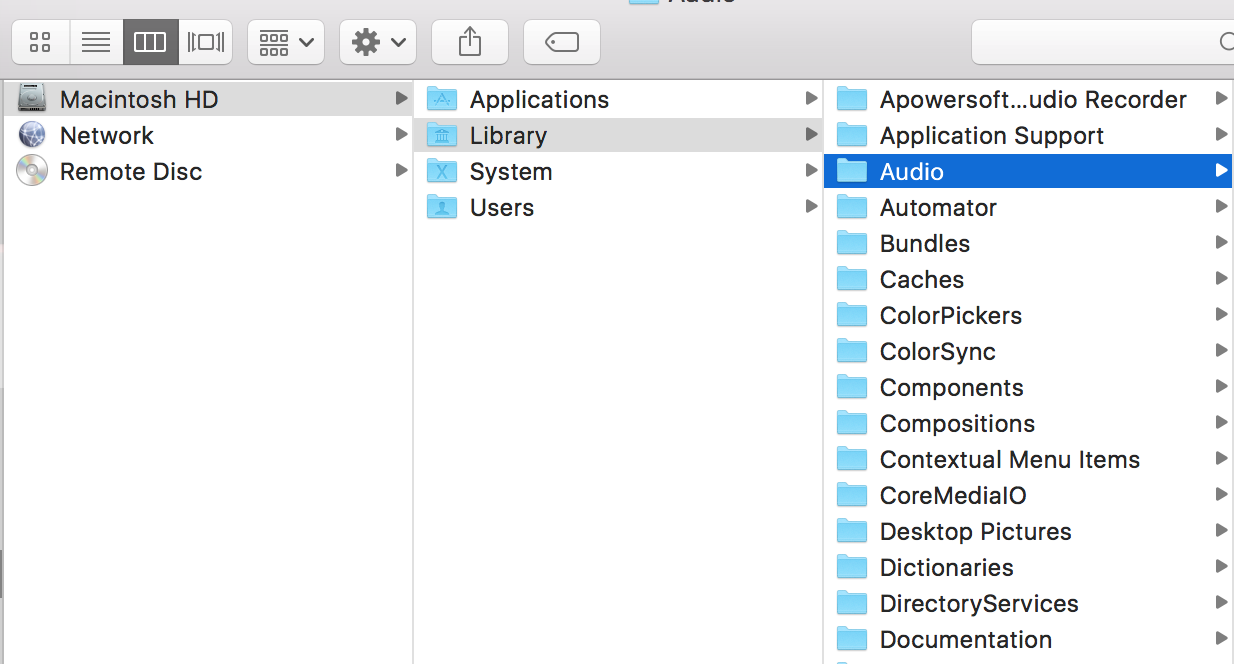Screen dimensions: 1234x664
Task: Select column view mode
Action: tap(150, 42)
